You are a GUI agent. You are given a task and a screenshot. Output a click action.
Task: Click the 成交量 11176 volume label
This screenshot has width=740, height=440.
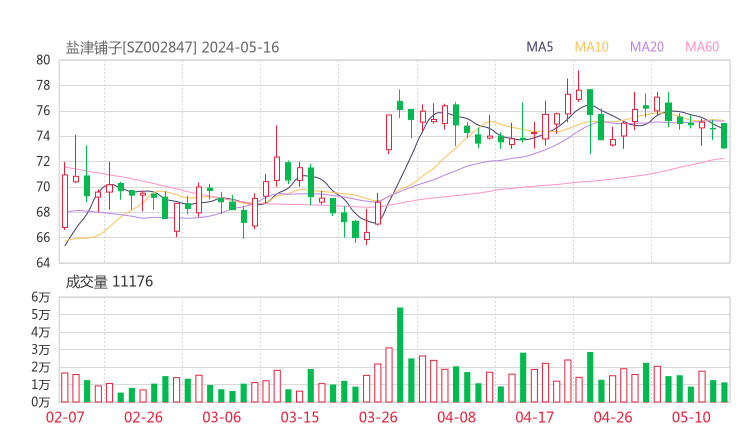pos(109,281)
